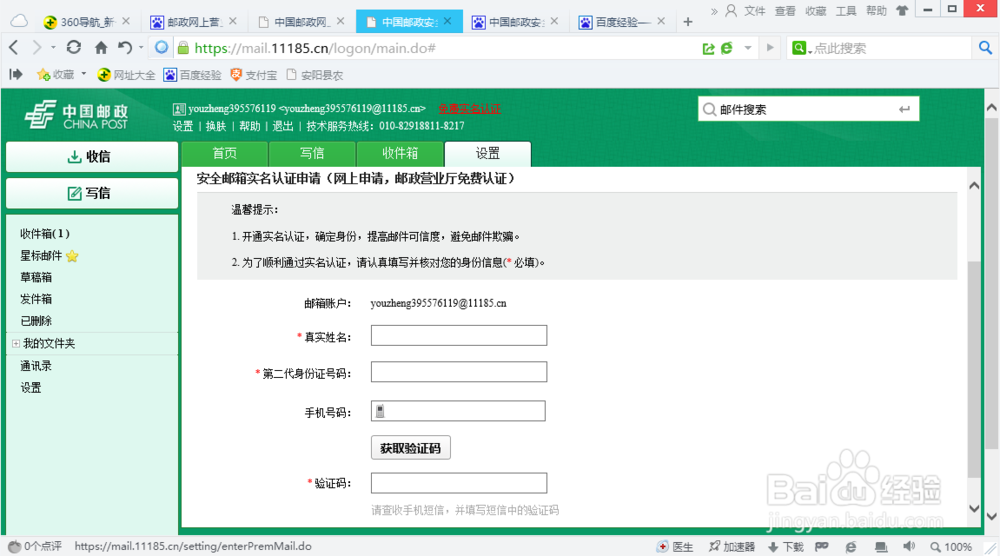Click the 医生 status bar icon
The image size is (1000, 556).
point(663,546)
